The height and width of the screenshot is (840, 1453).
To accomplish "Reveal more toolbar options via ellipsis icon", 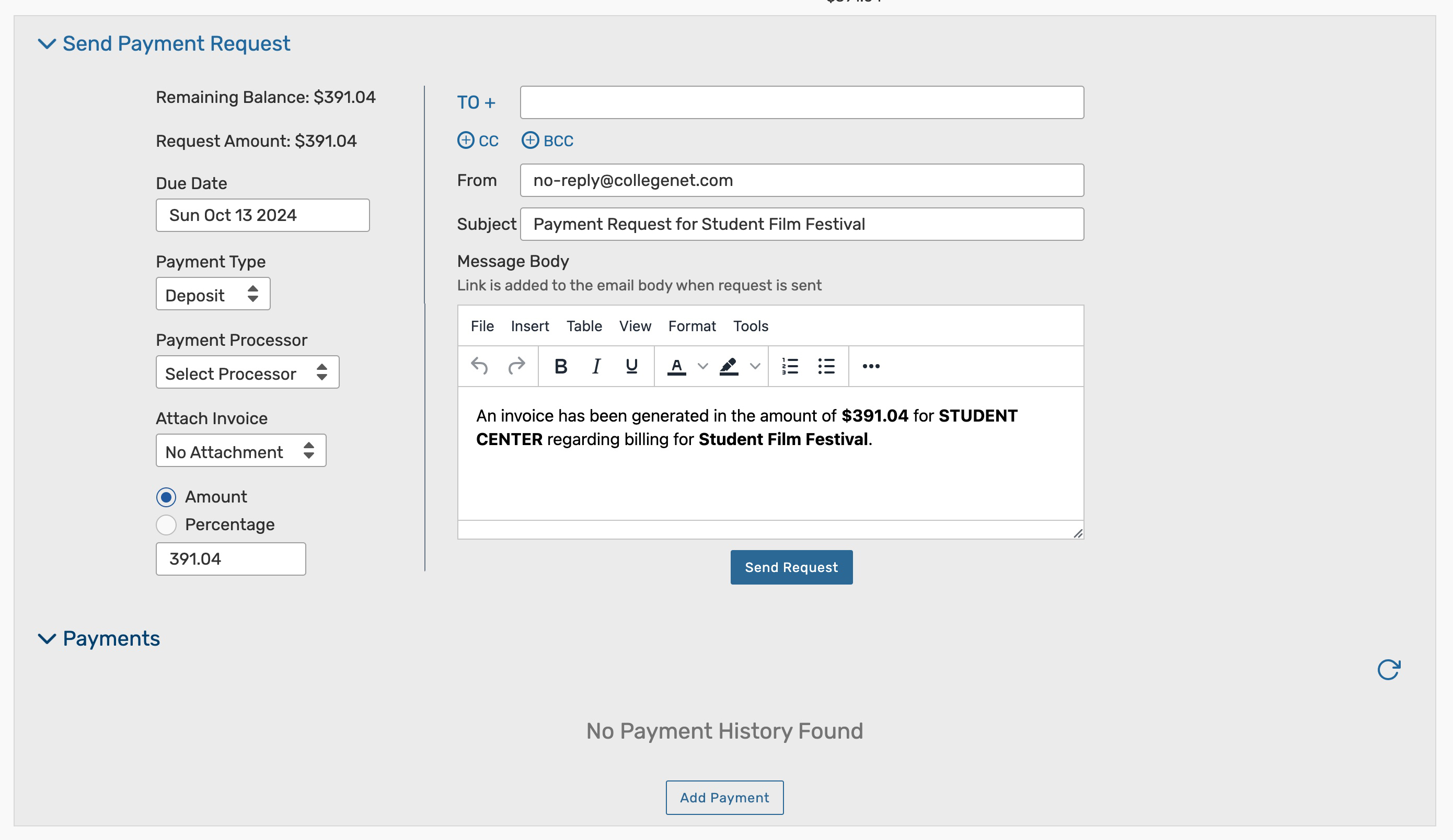I will click(871, 366).
